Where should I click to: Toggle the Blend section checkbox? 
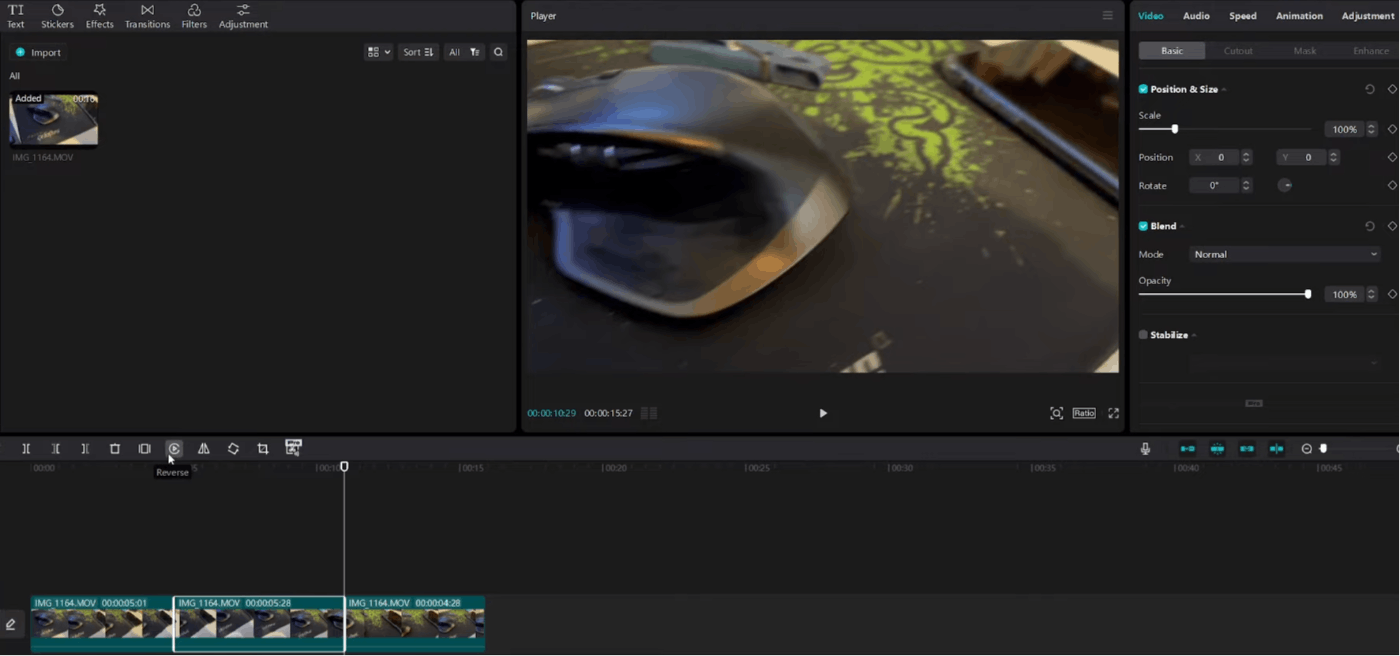click(x=1142, y=225)
